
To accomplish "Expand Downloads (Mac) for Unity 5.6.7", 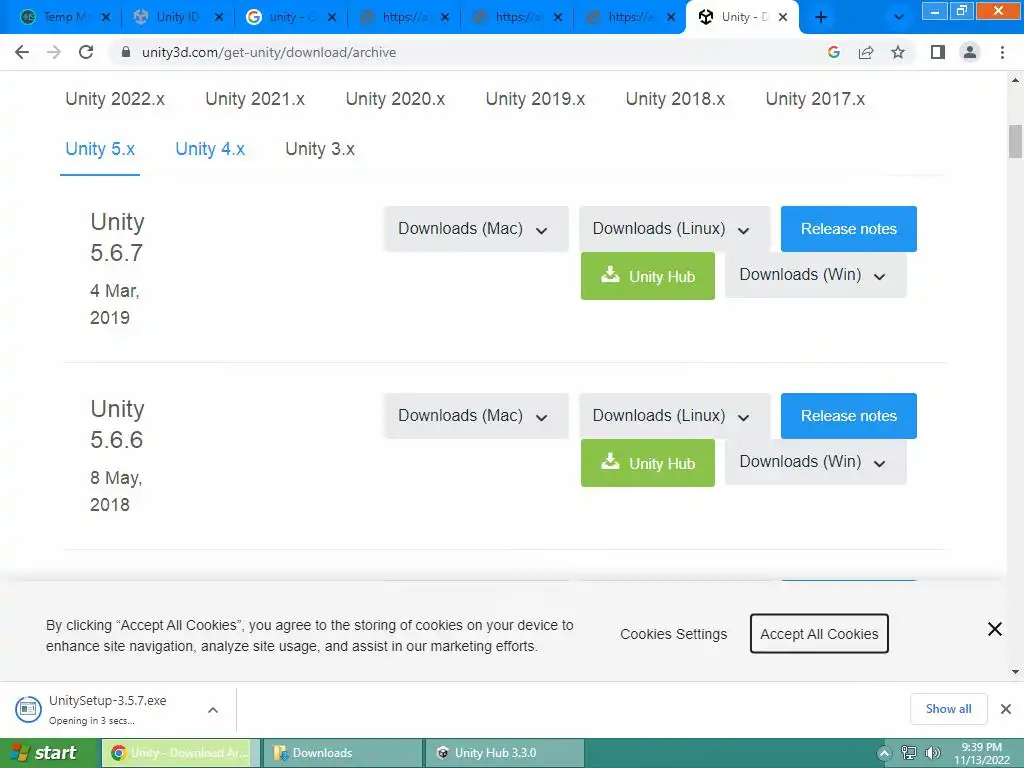I will (476, 229).
